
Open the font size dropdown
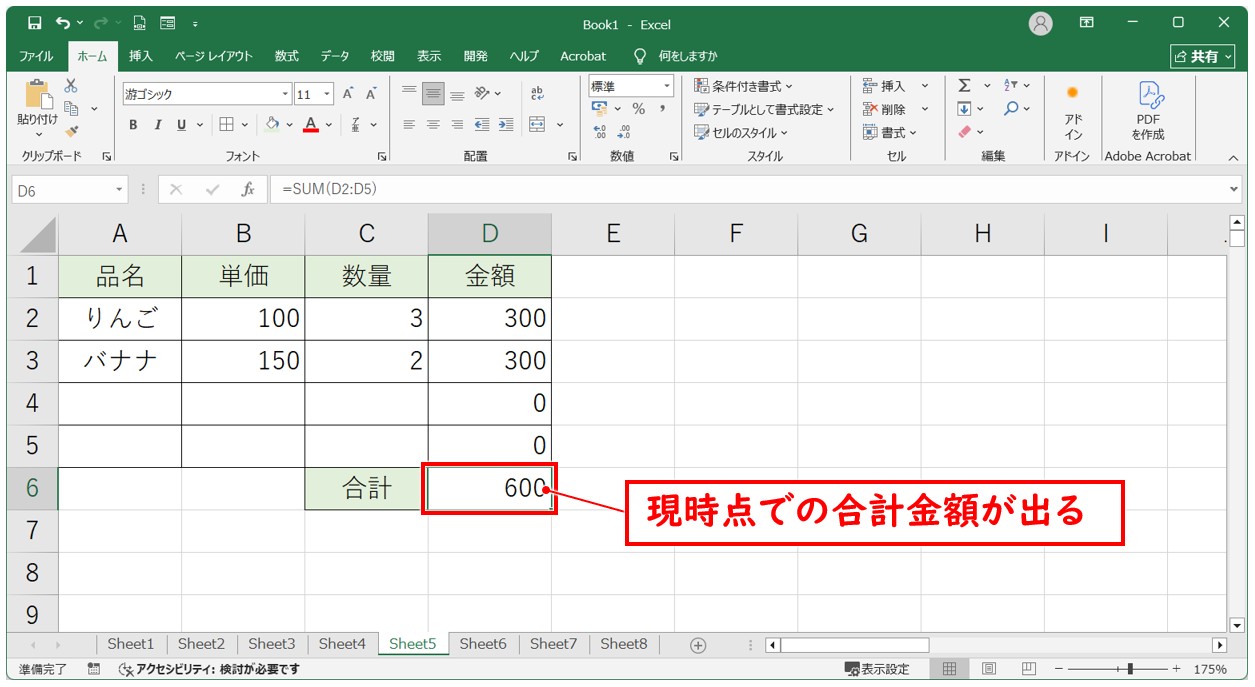pos(328,94)
